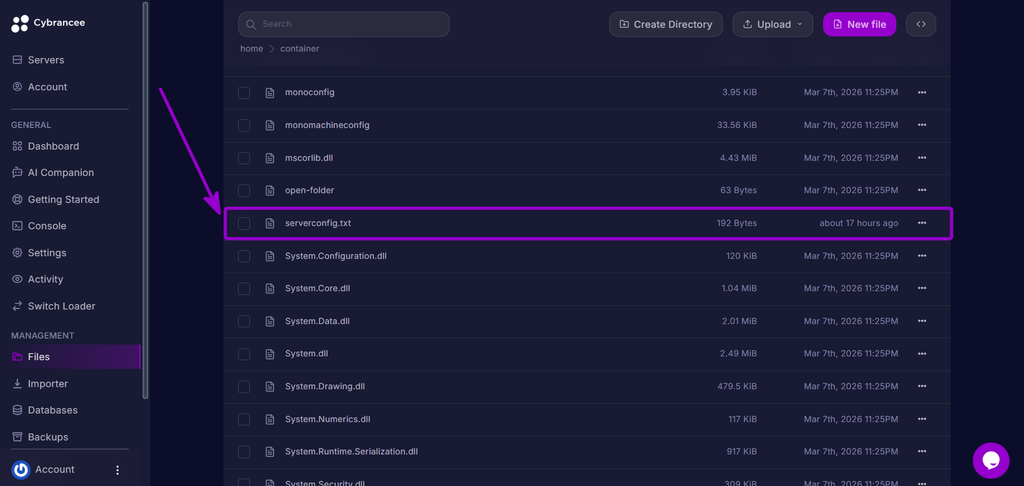Open System.dll row options menu

point(922,354)
